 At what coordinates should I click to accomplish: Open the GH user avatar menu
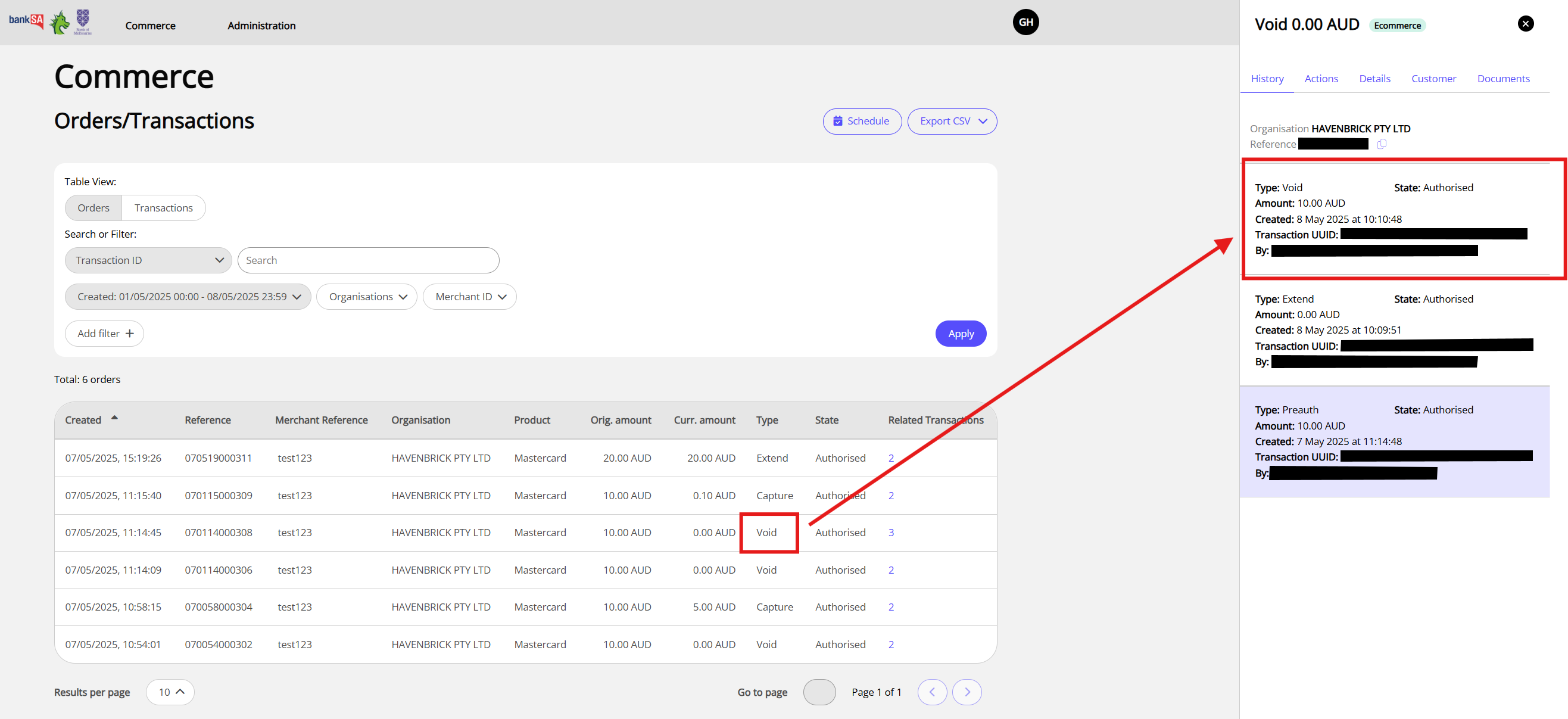pyautogui.click(x=1025, y=23)
